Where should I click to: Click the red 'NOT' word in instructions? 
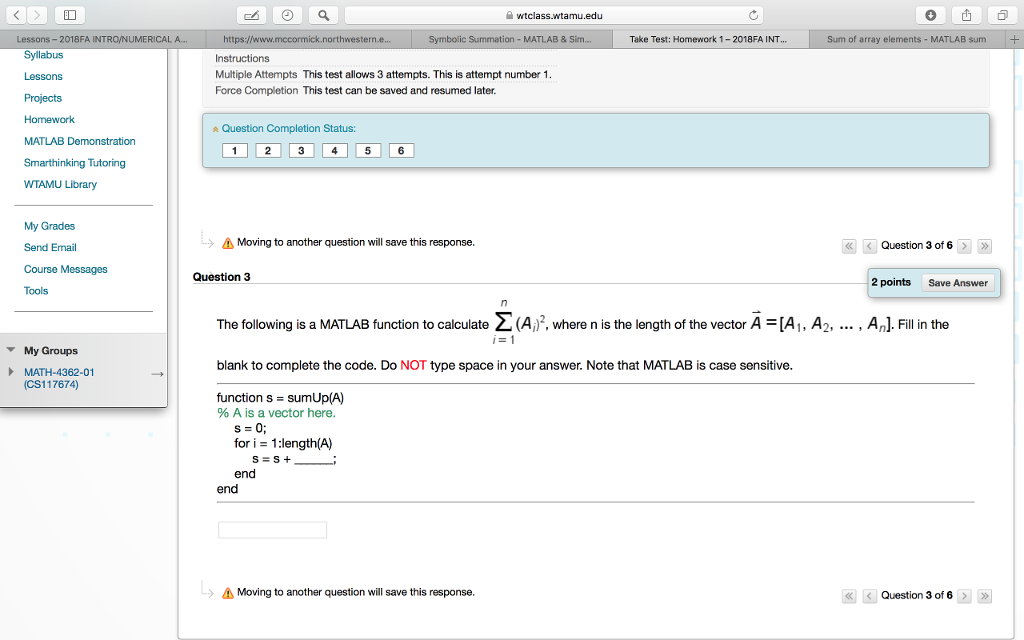coord(413,365)
